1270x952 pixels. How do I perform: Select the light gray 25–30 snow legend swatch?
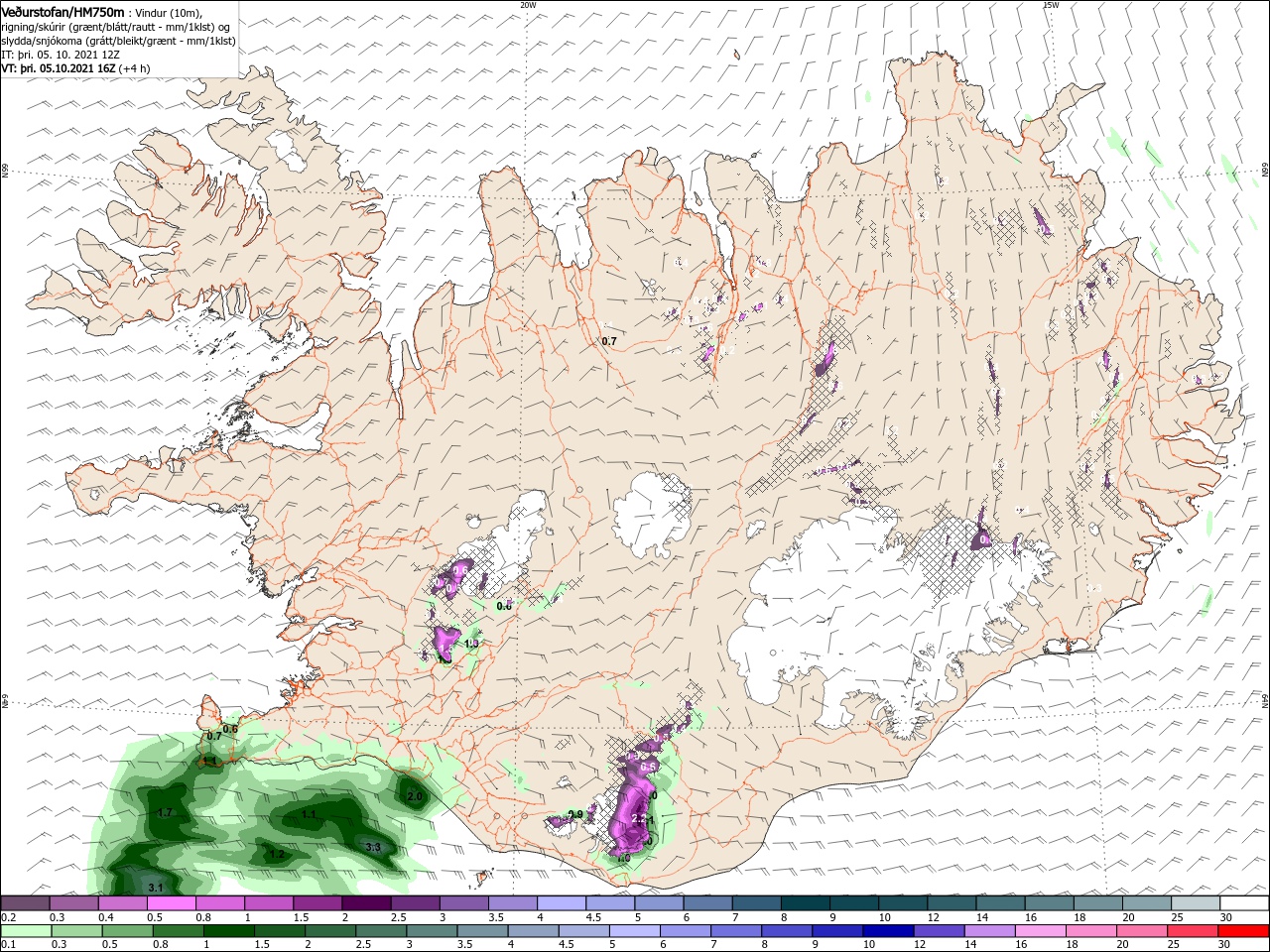click(x=1196, y=903)
